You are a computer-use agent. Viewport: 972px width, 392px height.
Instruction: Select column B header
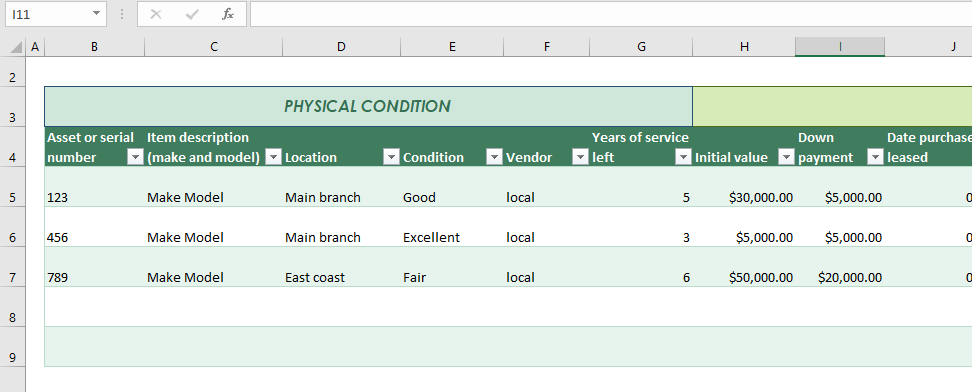[94, 47]
